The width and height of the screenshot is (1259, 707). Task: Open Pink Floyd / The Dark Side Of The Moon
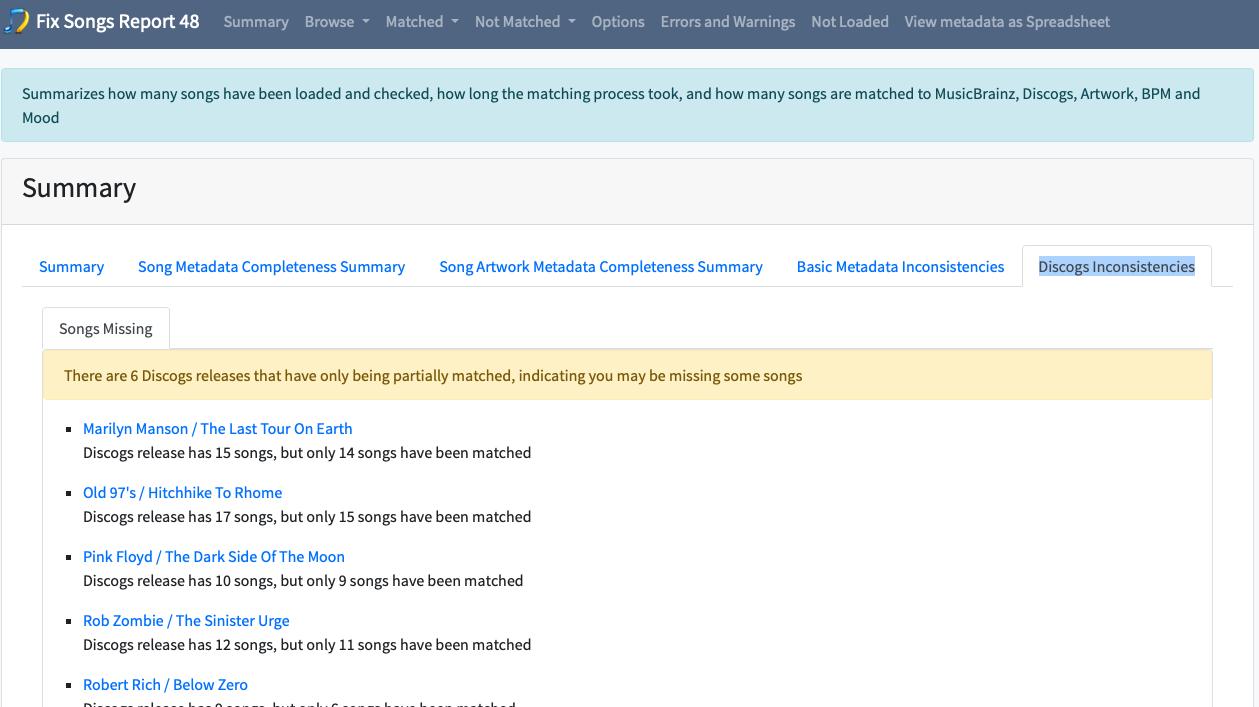(x=214, y=556)
